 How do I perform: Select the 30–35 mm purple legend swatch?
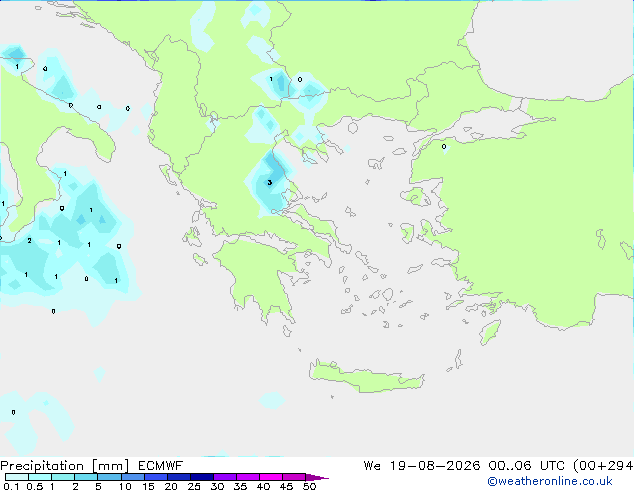tap(225, 477)
